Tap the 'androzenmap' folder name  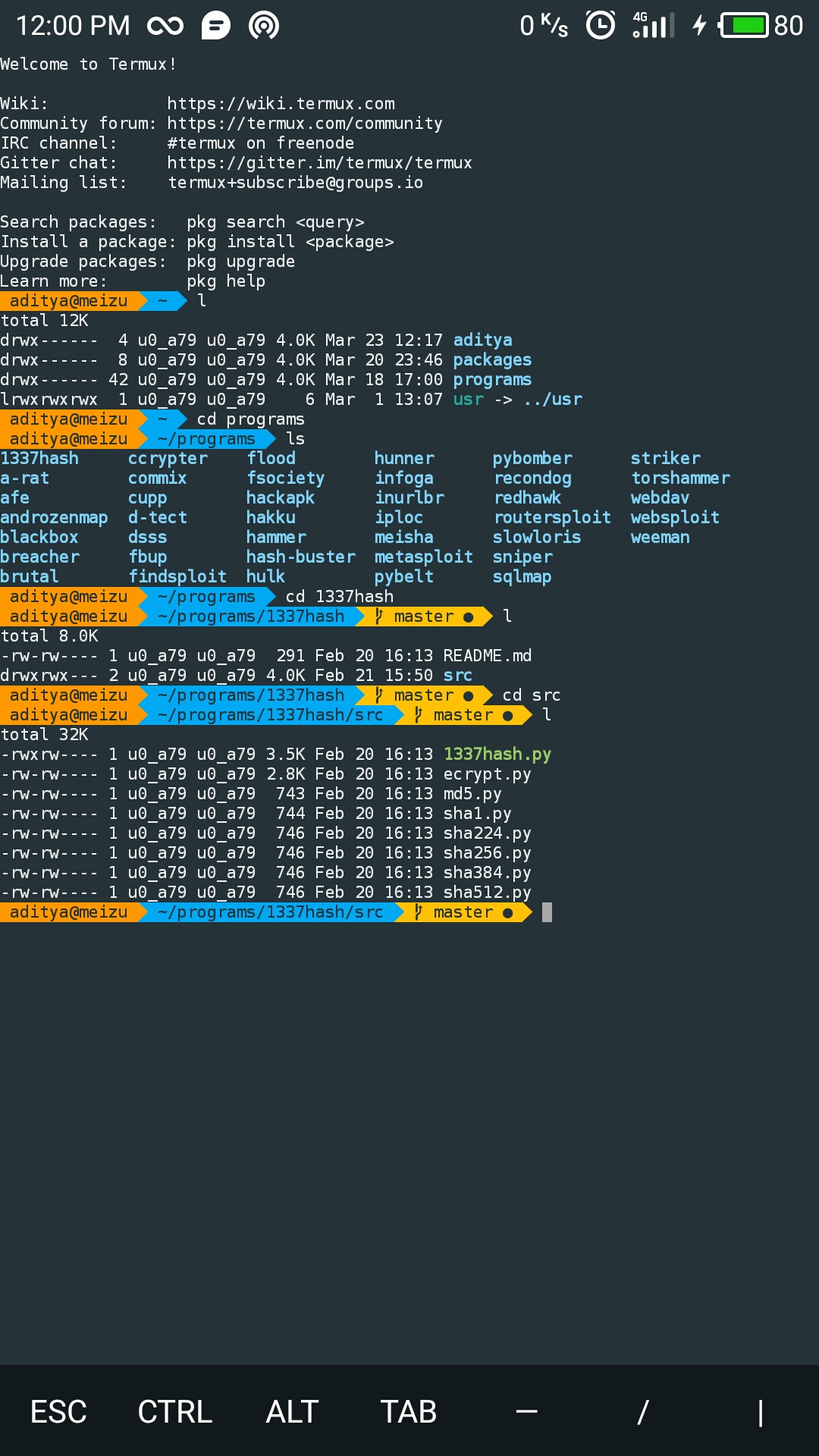click(x=54, y=518)
